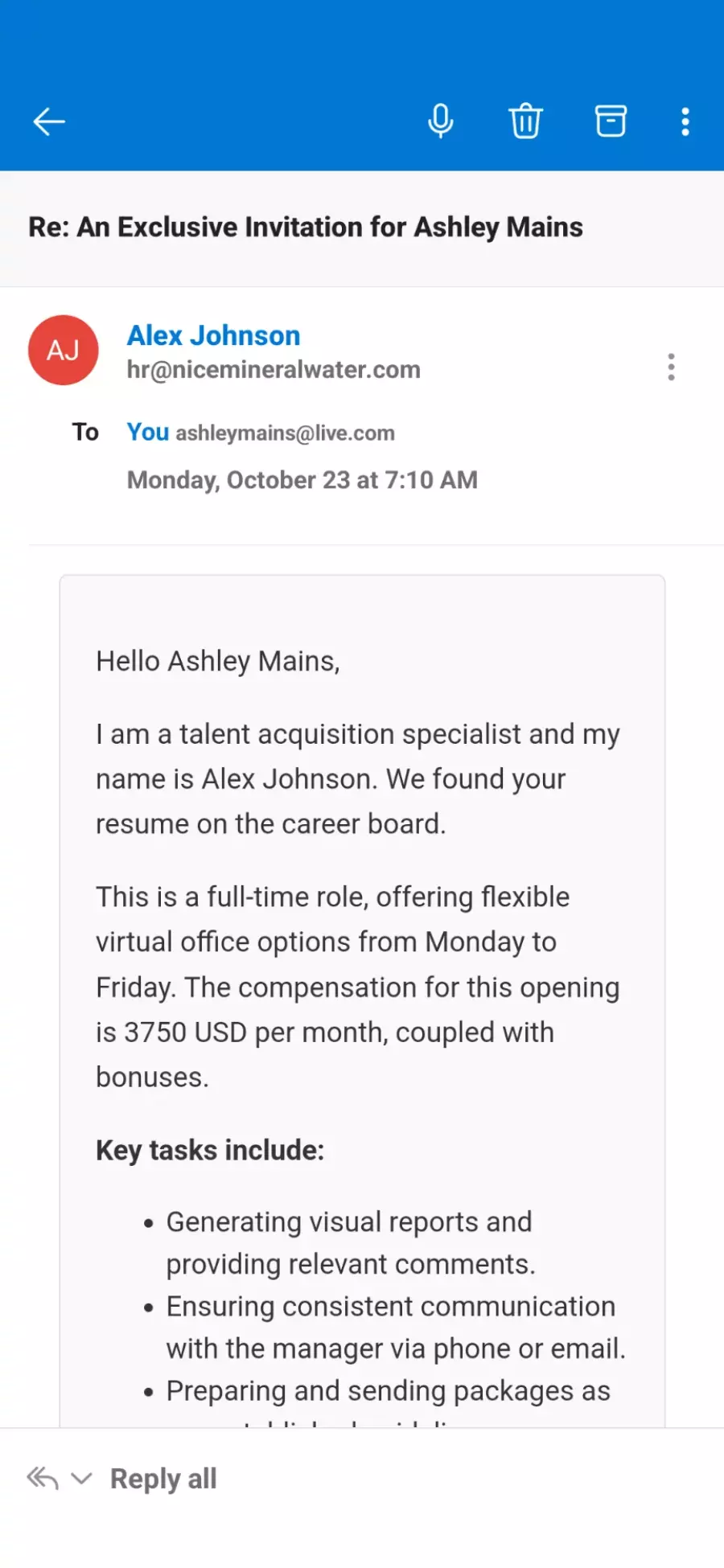The image size is (724, 1568).
Task: Tap ashleymains@live.com recipient address
Action: pyautogui.click(x=286, y=433)
